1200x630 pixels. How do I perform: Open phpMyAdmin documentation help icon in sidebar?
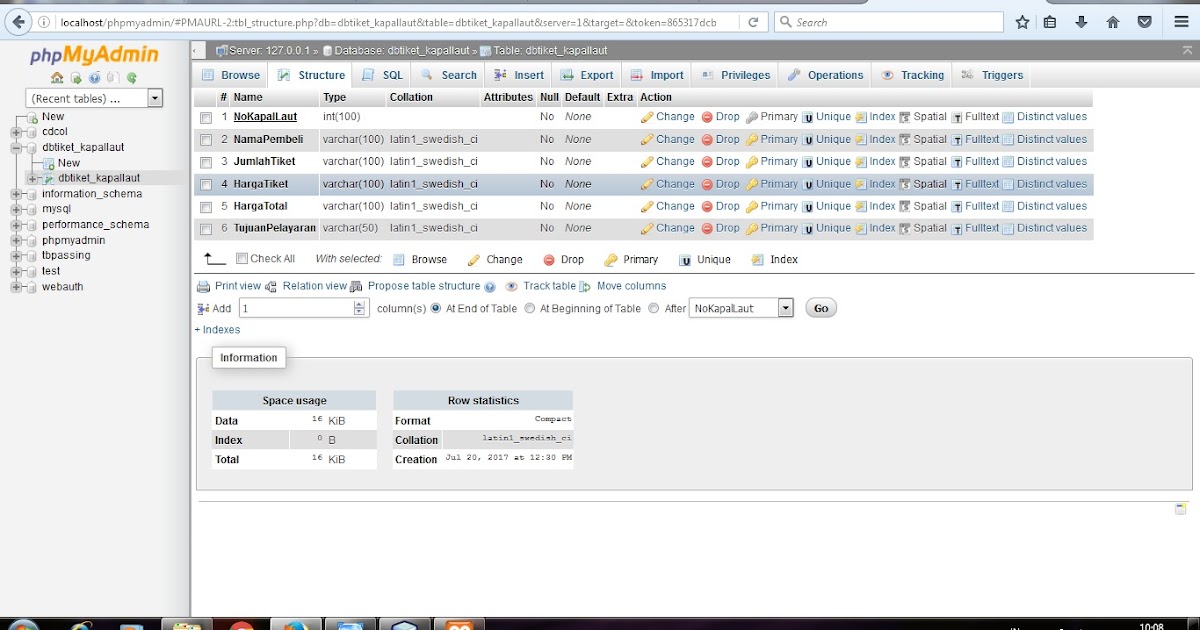pyautogui.click(x=95, y=77)
